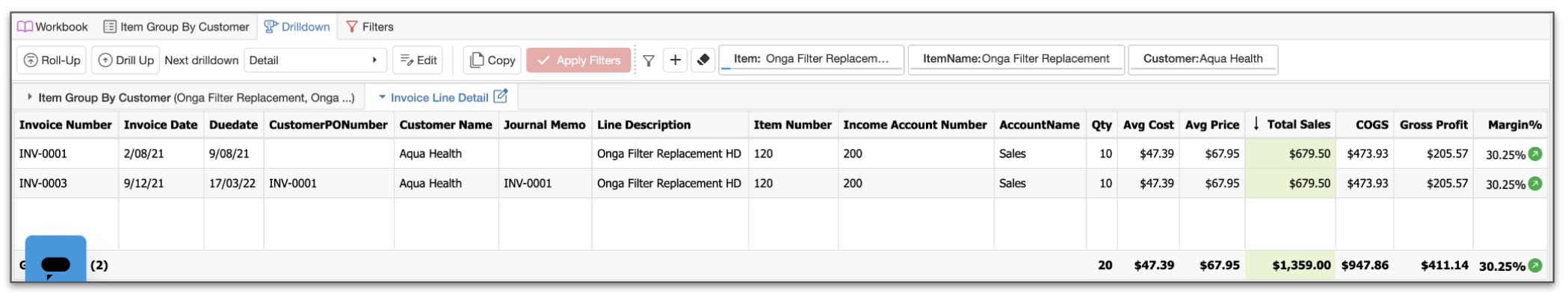Sort by Avg Cost column header

point(1148,125)
